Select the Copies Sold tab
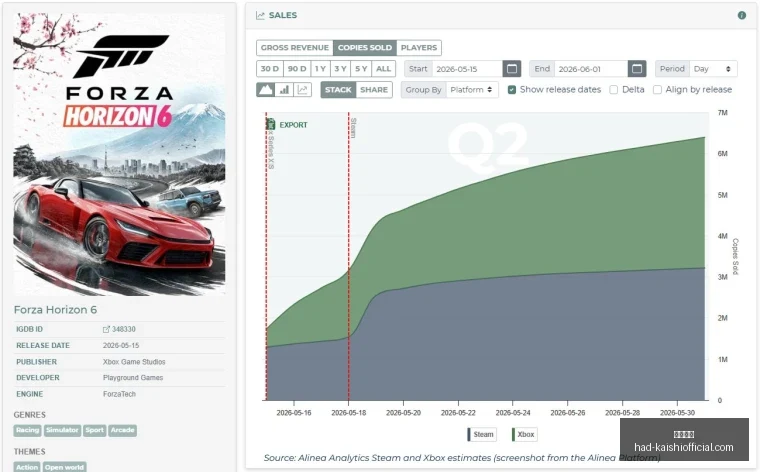Screen dimensions: 760x472 [364, 47]
